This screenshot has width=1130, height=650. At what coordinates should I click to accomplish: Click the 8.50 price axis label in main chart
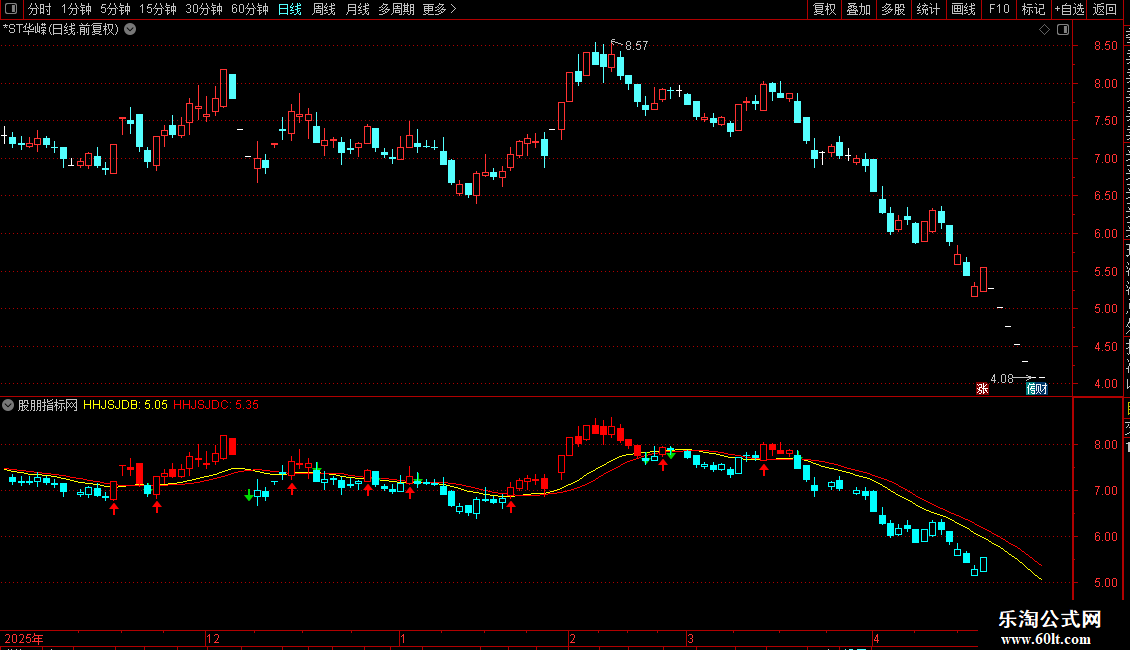click(1105, 45)
